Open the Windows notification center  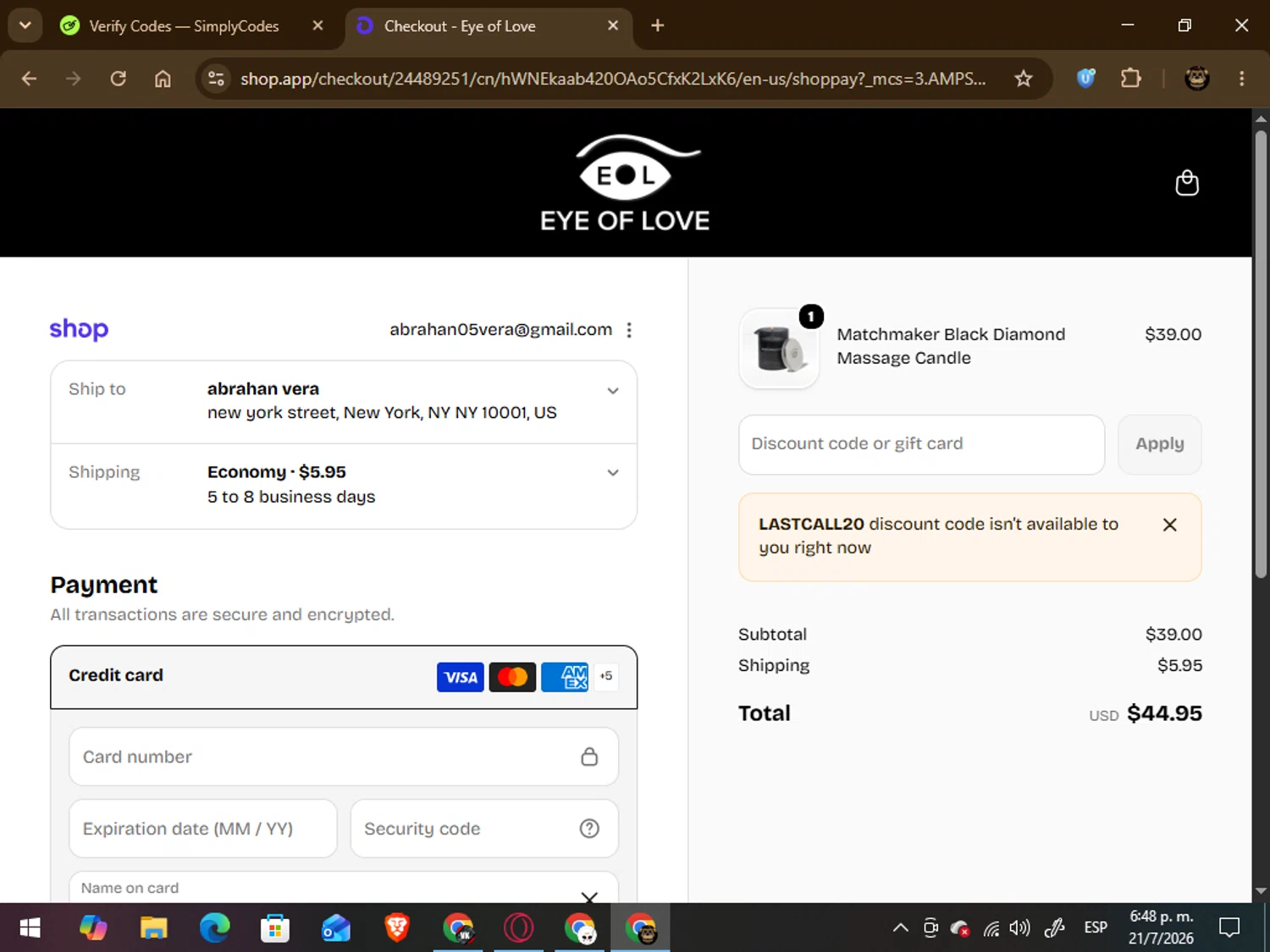[1229, 927]
